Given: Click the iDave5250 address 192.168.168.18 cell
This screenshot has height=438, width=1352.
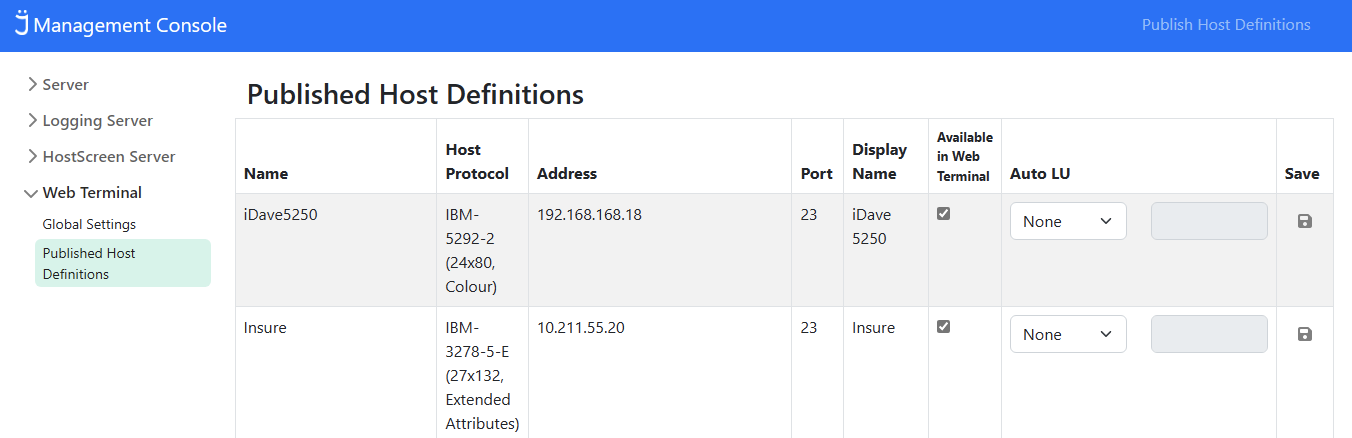Looking at the screenshot, I should [x=589, y=214].
